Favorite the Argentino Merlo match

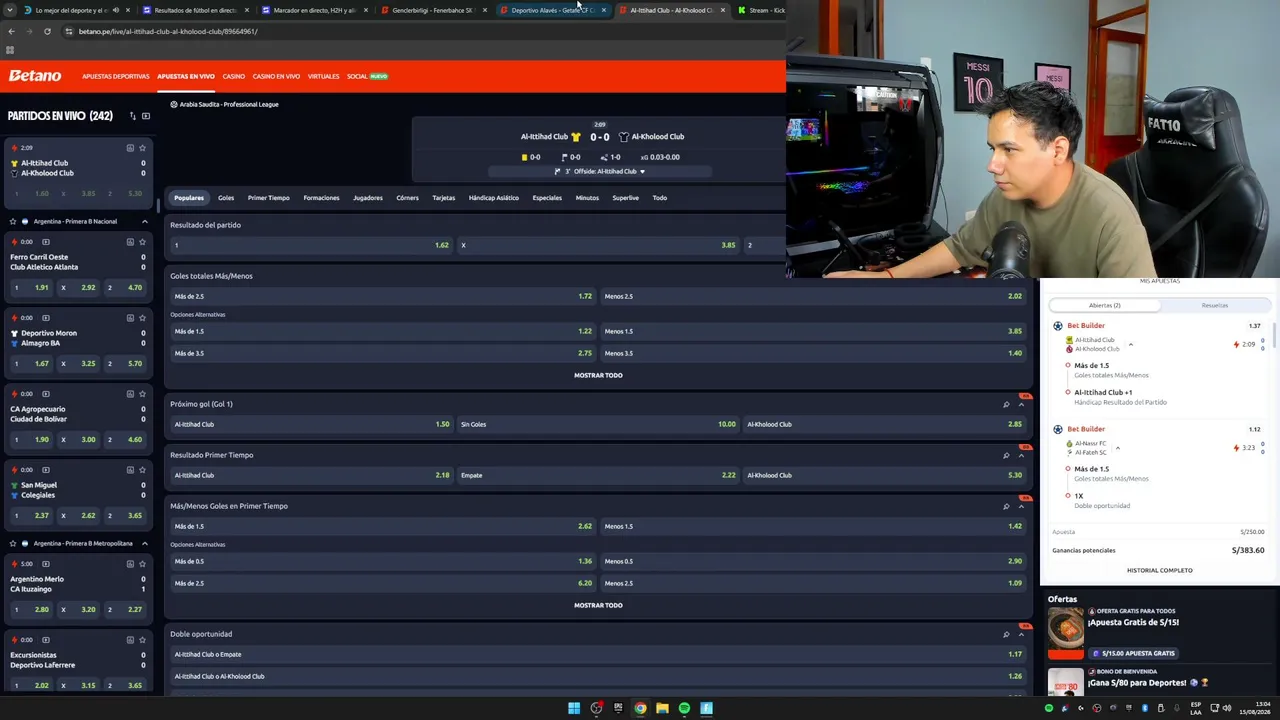point(142,564)
